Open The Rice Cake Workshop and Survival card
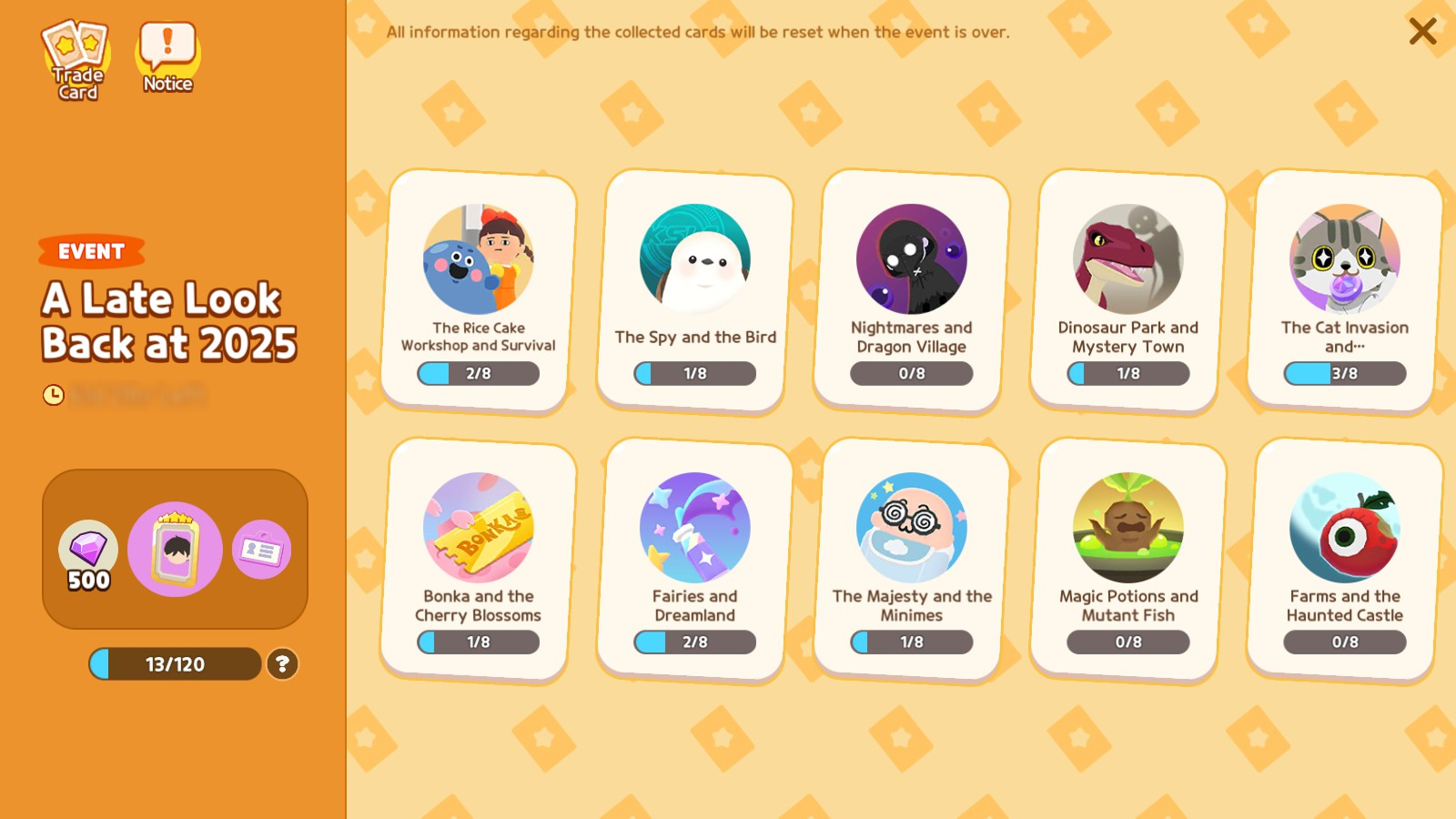 (x=479, y=290)
